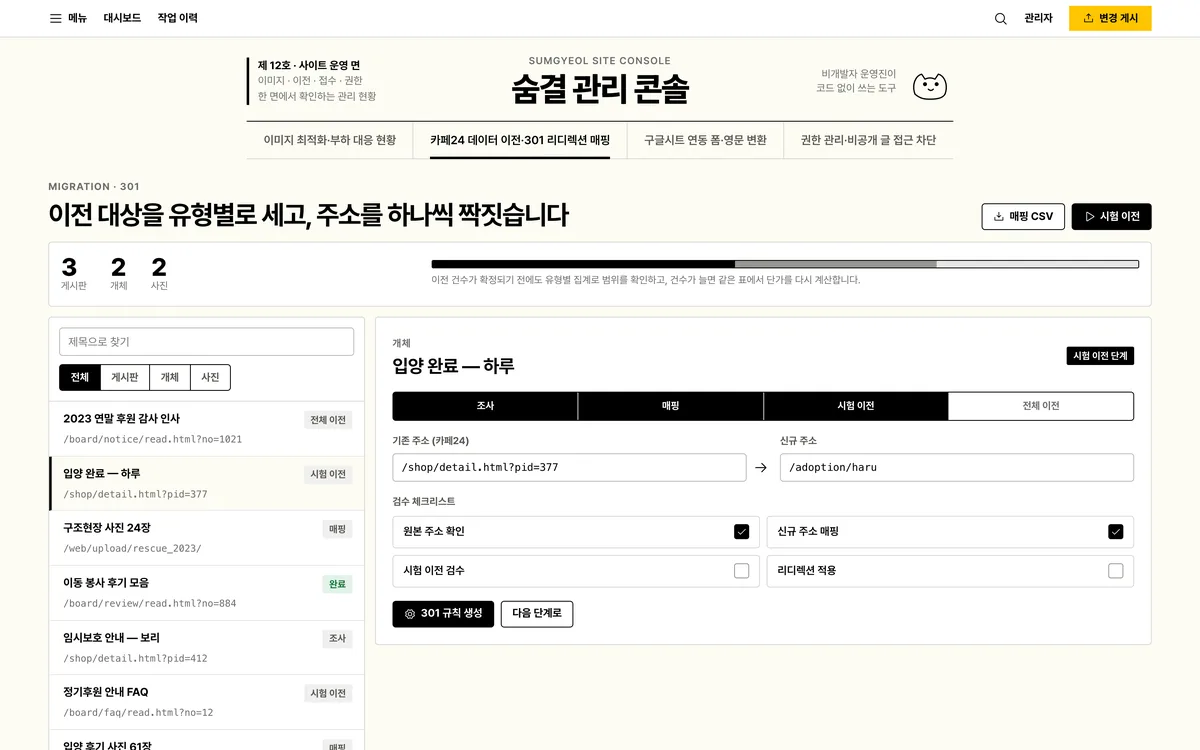Select the 매핑 stage step

(670, 406)
